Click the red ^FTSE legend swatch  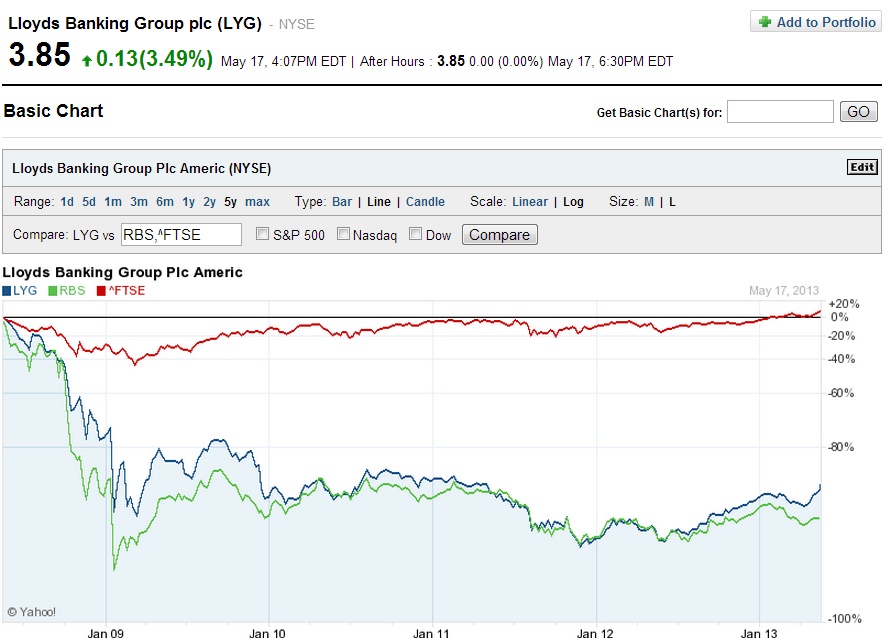(x=101, y=291)
